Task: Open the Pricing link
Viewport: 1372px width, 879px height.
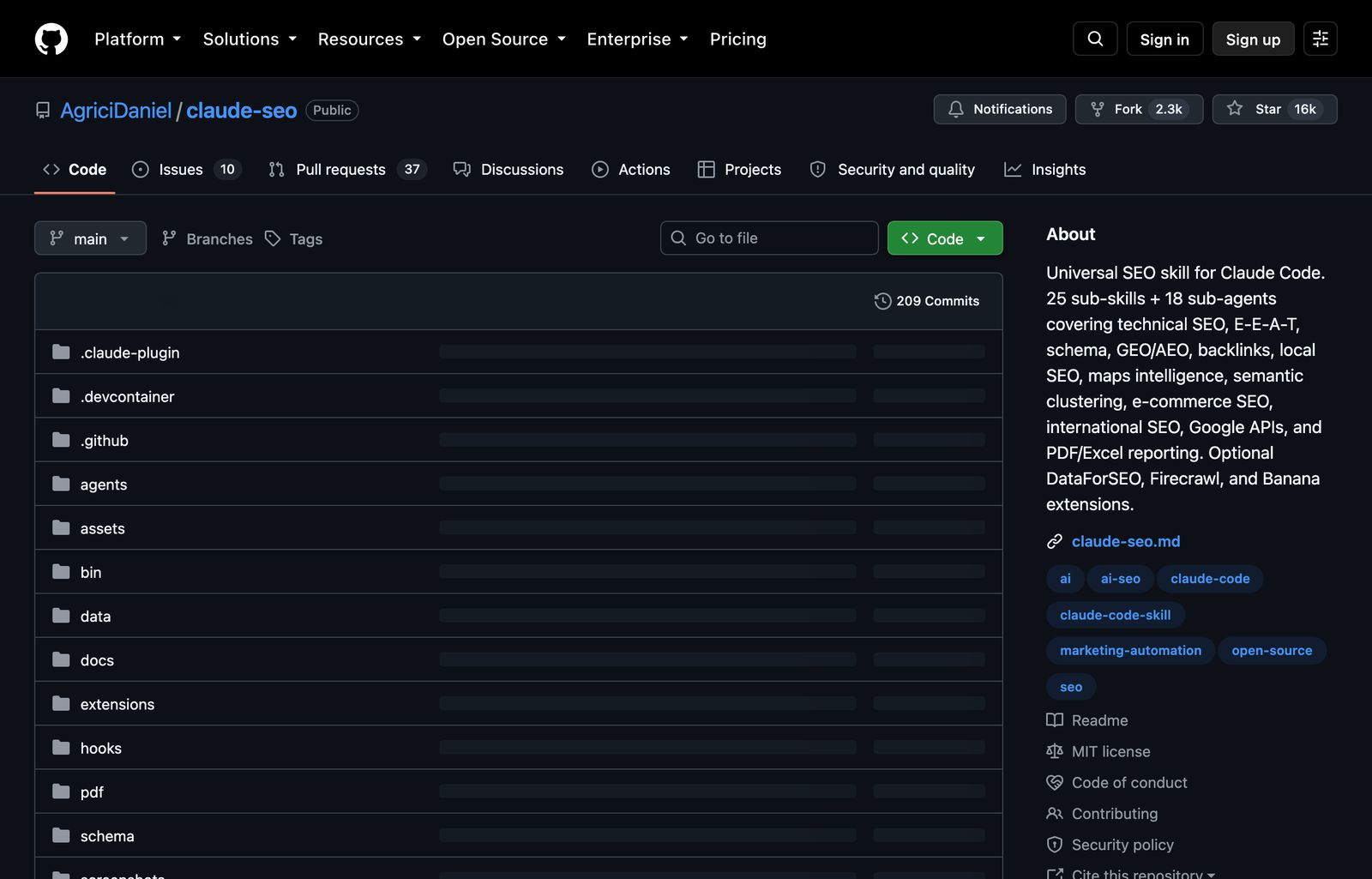Action: tap(738, 39)
